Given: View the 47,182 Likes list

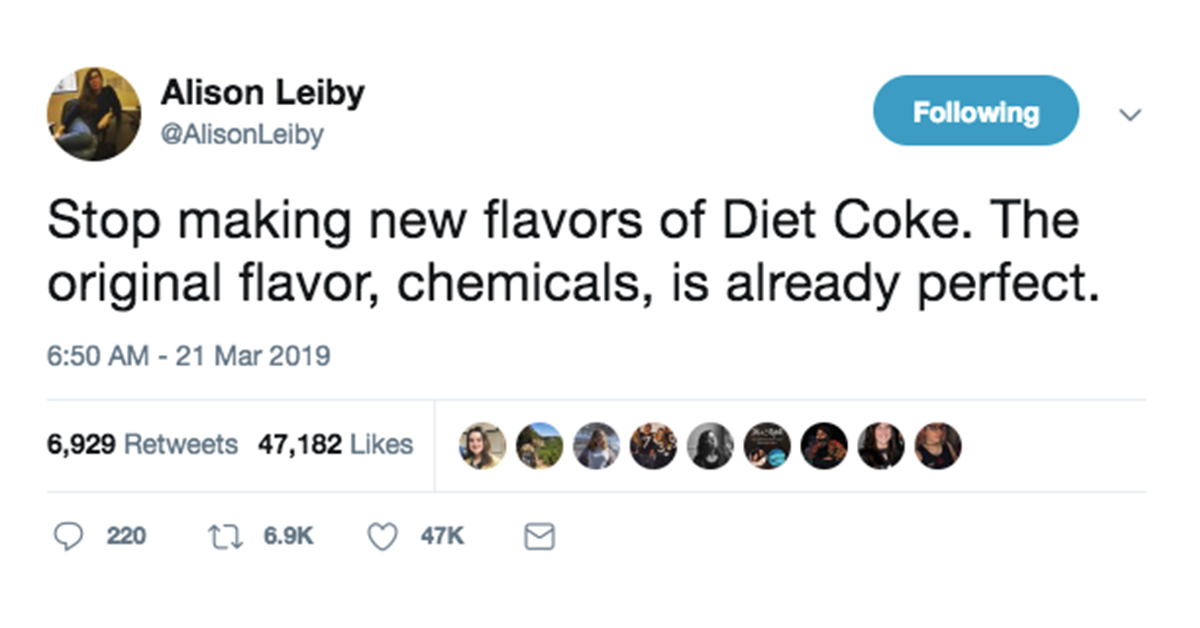Looking at the screenshot, I should pyautogui.click(x=336, y=444).
